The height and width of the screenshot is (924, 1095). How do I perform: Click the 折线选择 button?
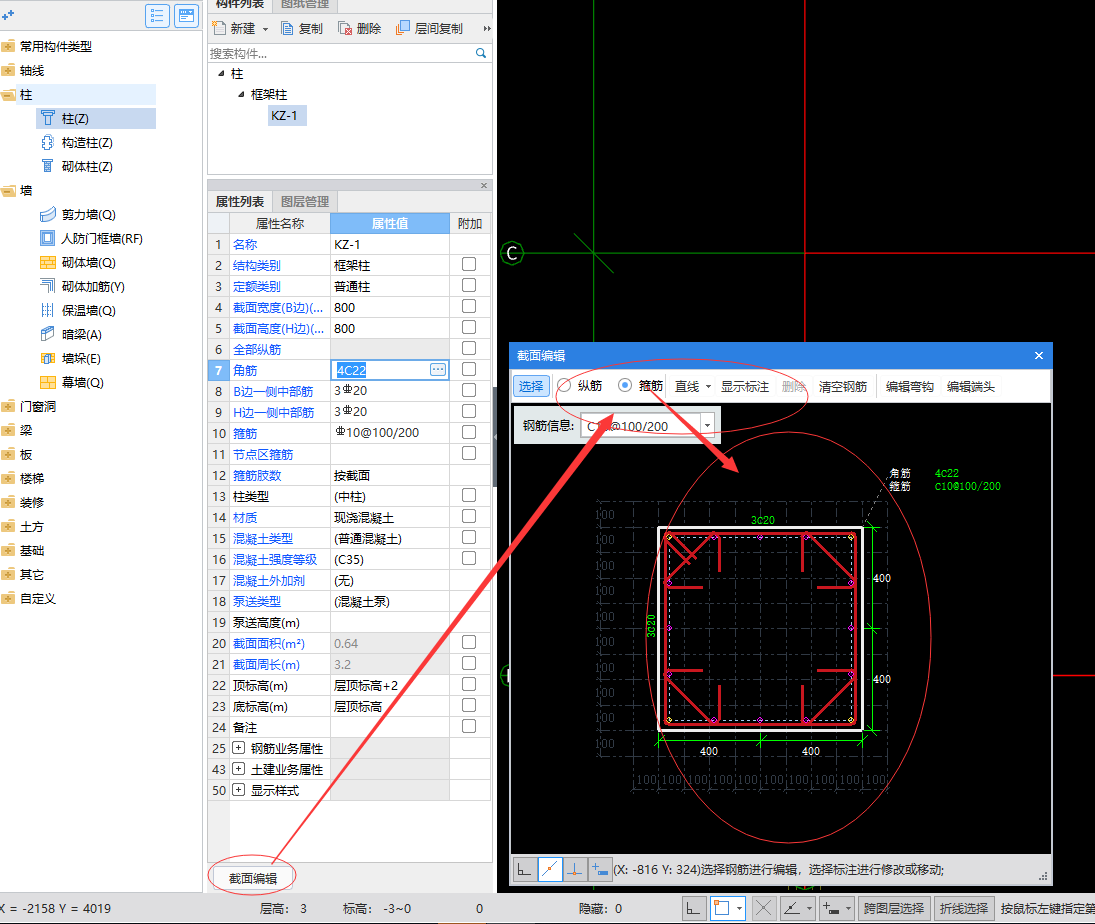(x=964, y=908)
